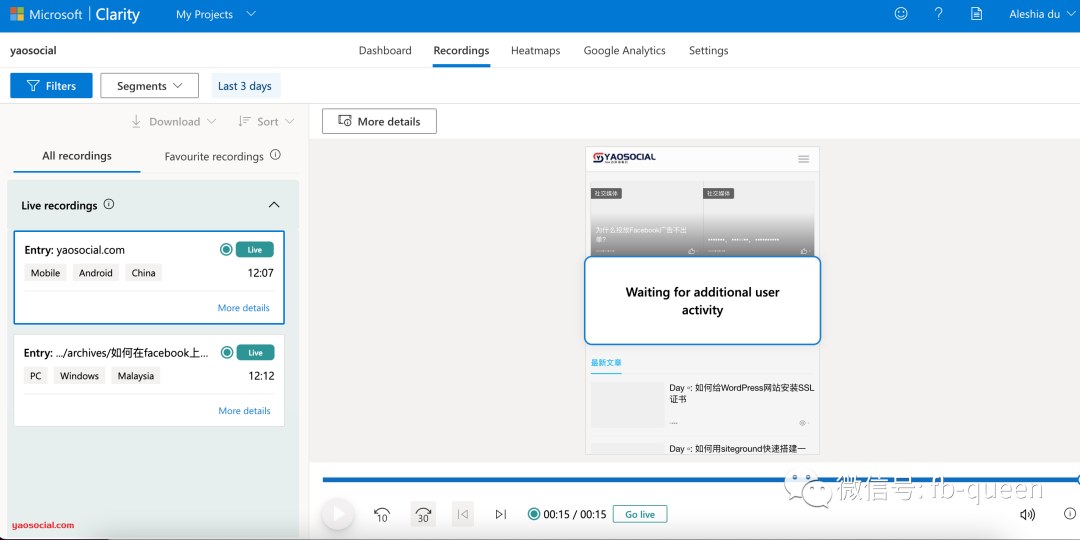This screenshot has width=1080, height=540.
Task: Collapse the Live recordings section
Action: [x=273, y=205]
